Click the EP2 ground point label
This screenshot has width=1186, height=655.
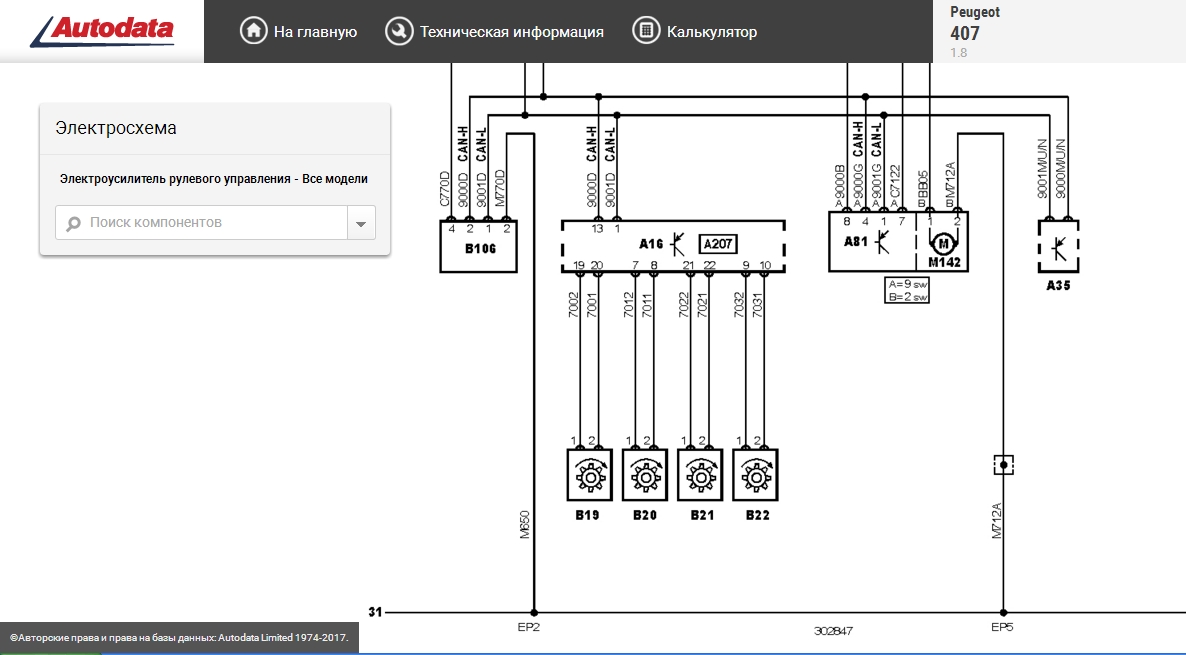coord(528,627)
